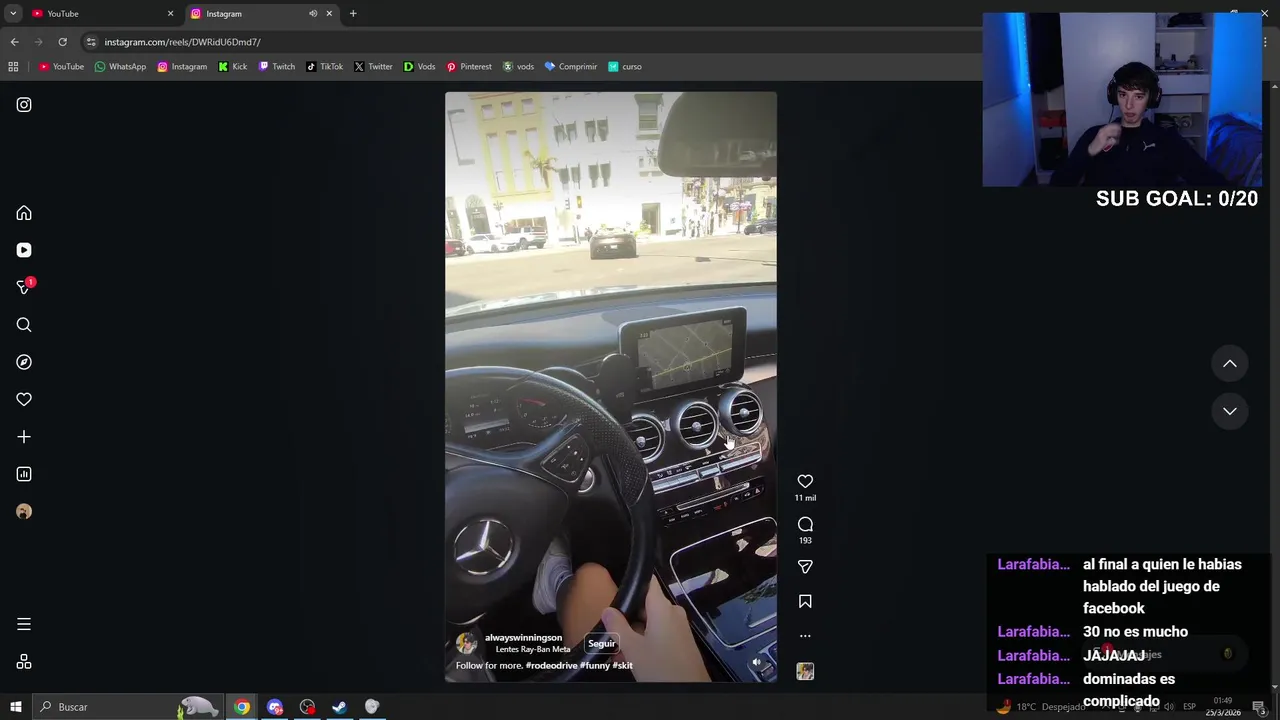
Task: Open Steam from the taskbar
Action: tap(339, 707)
